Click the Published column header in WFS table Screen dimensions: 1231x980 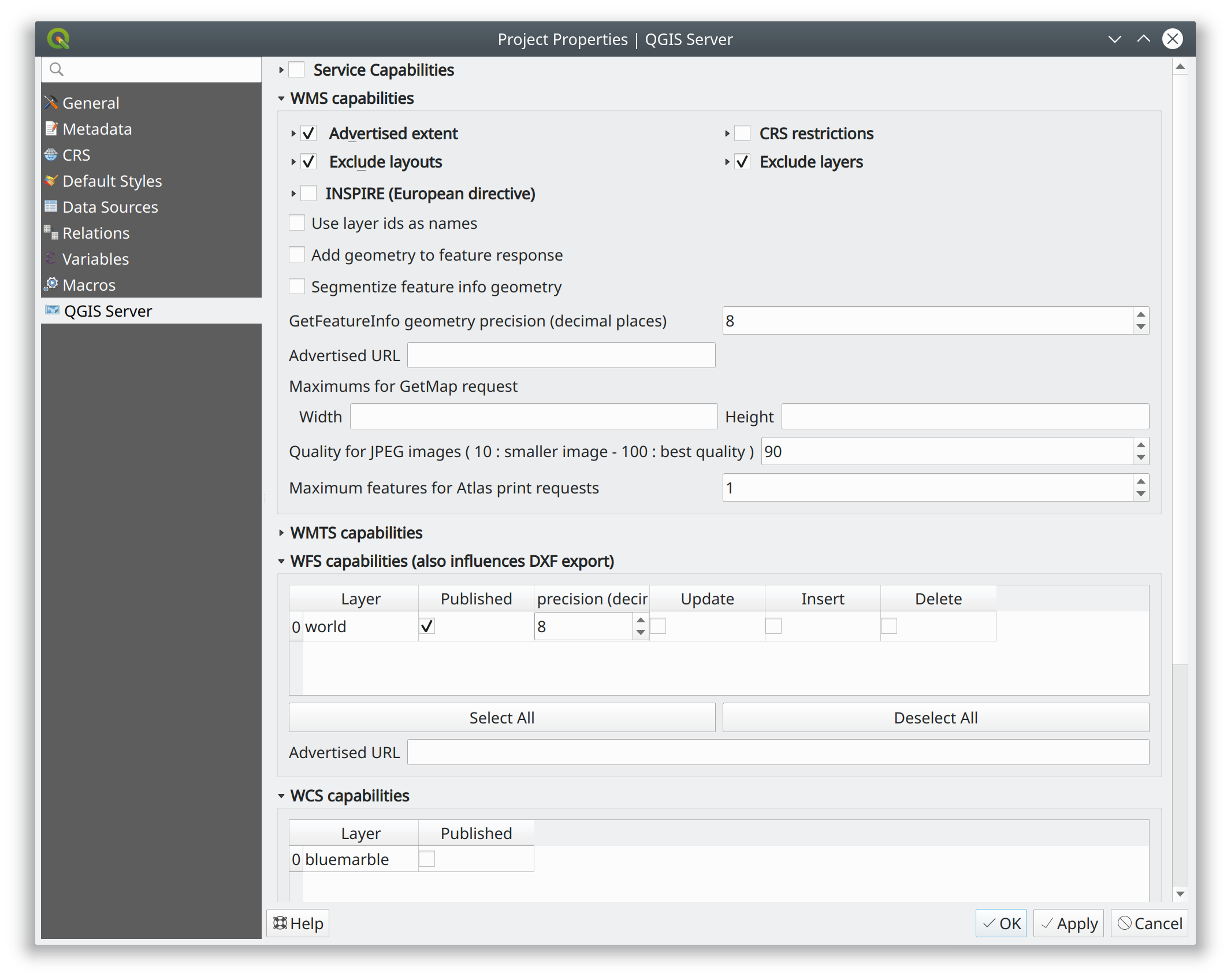coord(476,599)
